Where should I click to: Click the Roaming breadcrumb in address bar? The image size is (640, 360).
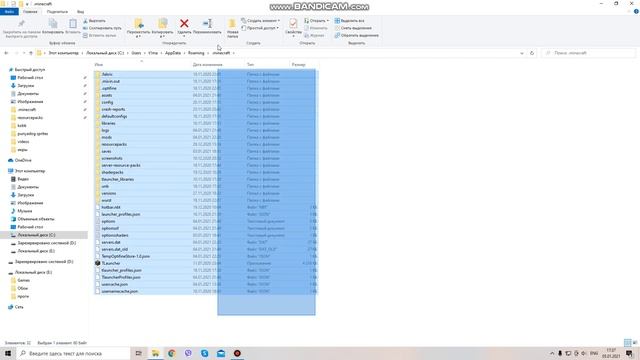click(196, 53)
